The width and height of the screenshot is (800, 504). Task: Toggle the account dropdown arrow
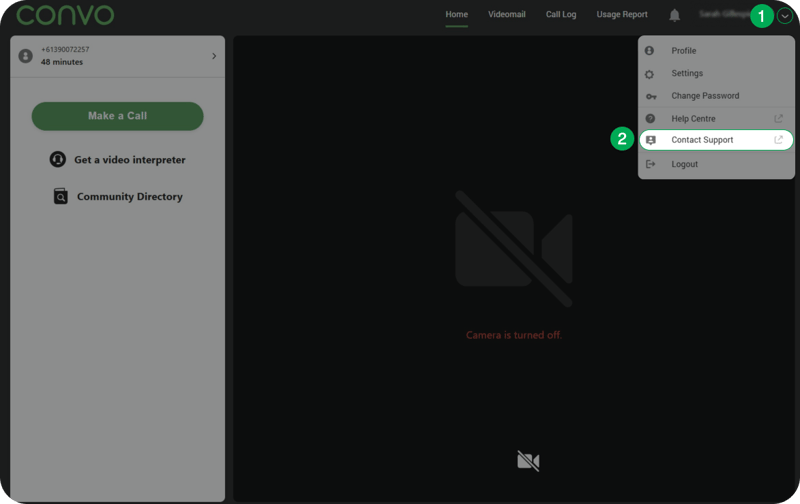click(x=785, y=16)
